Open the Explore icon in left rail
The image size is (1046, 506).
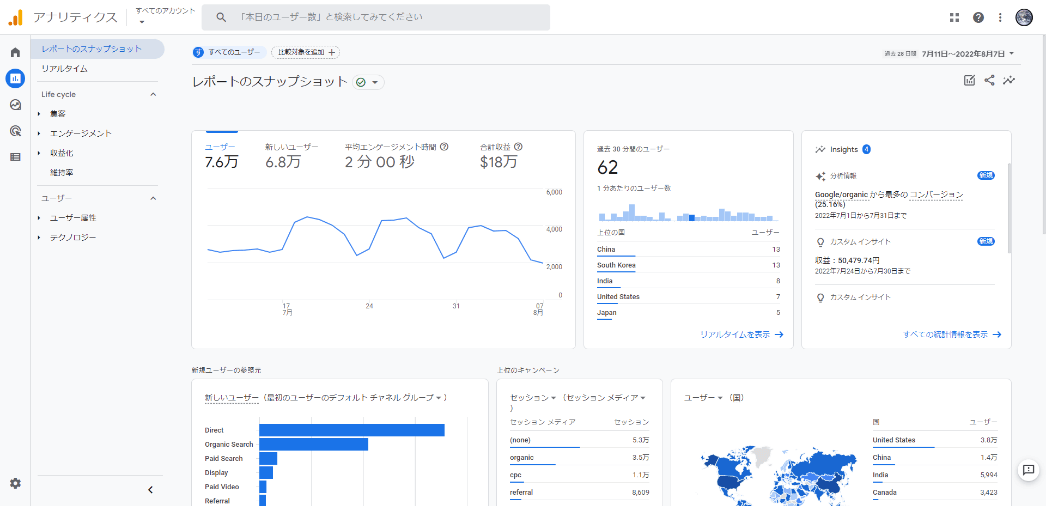(x=15, y=105)
